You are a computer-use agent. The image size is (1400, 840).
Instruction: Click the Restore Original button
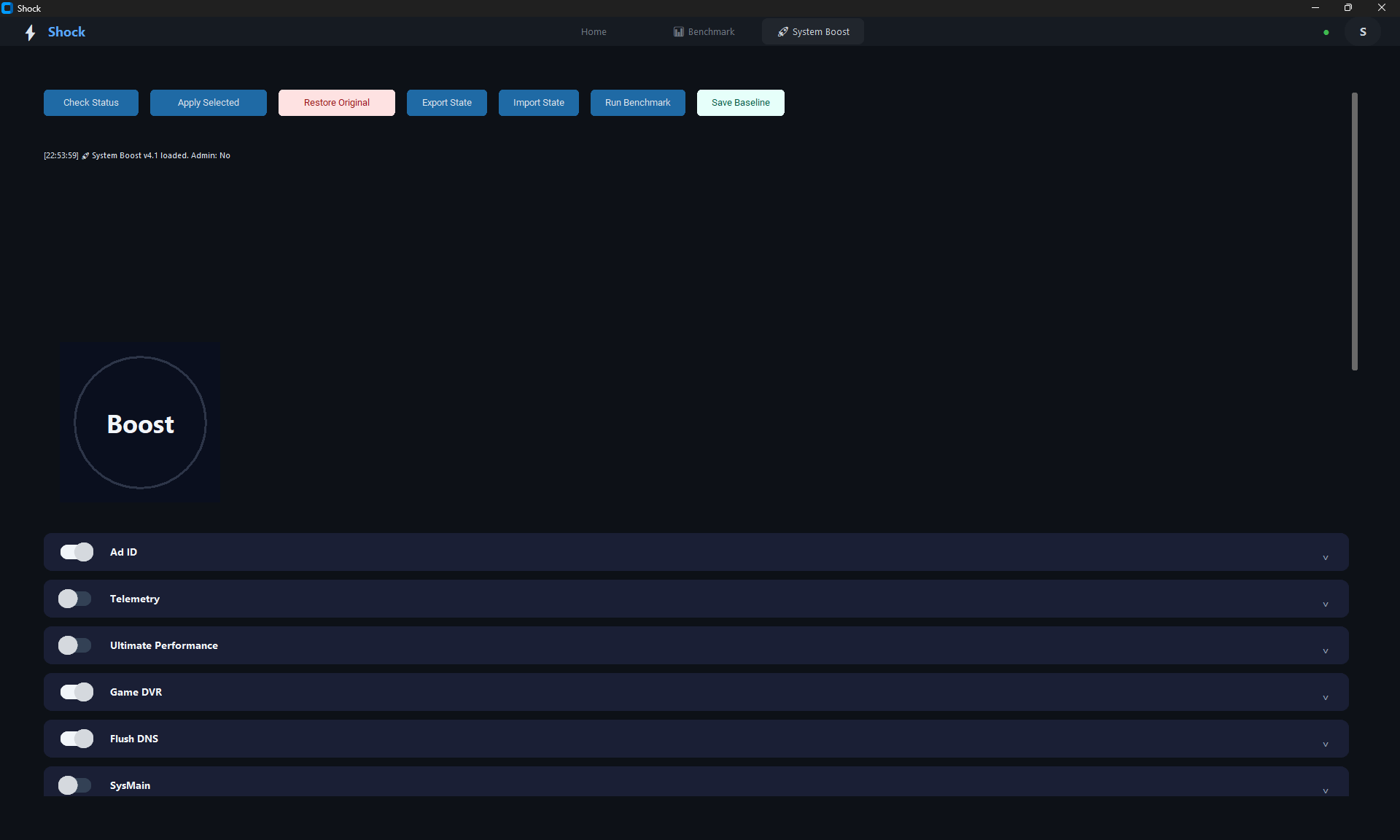(x=336, y=103)
